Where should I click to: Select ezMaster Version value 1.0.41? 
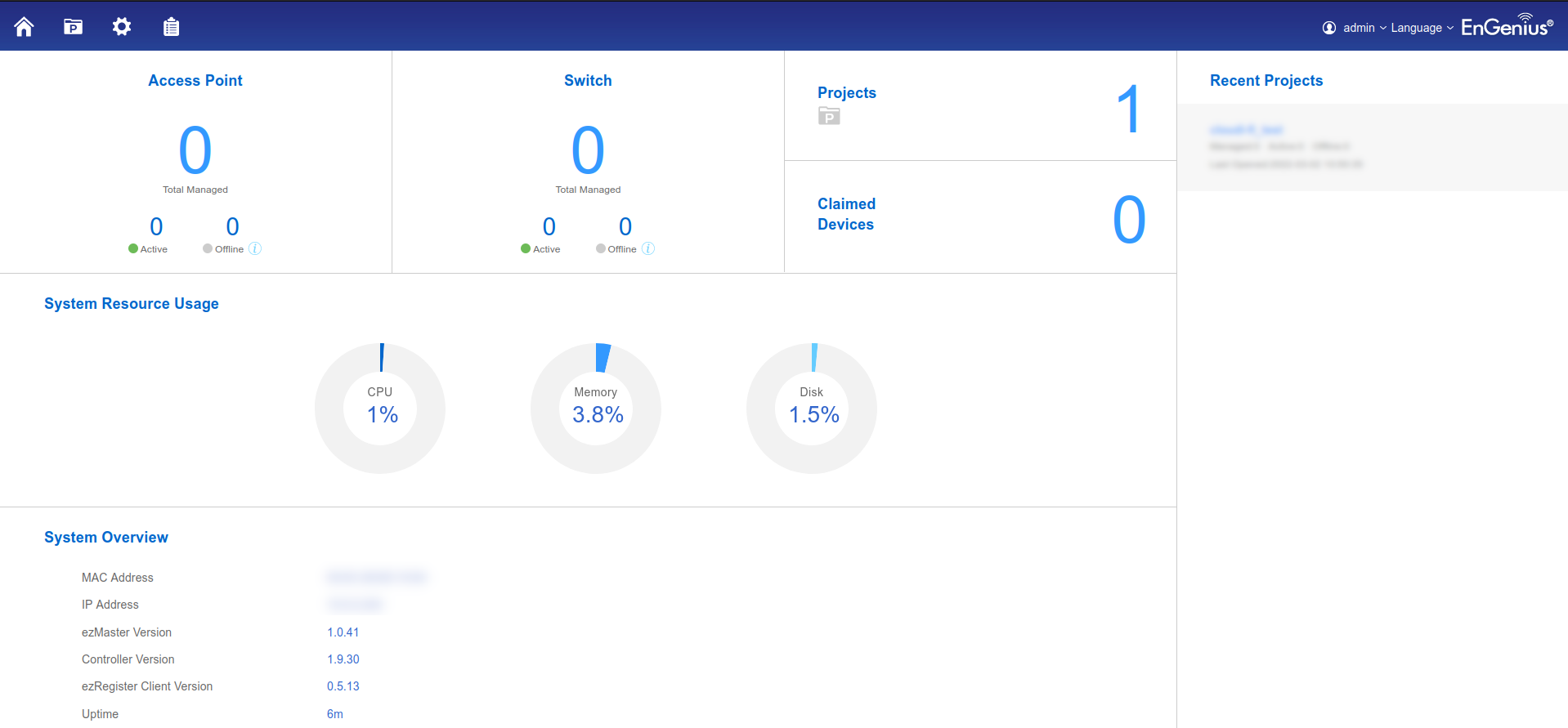(x=343, y=632)
